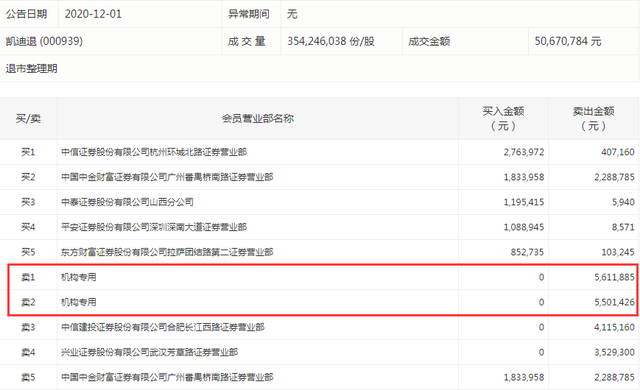Click the 公告日期 label

point(27,14)
